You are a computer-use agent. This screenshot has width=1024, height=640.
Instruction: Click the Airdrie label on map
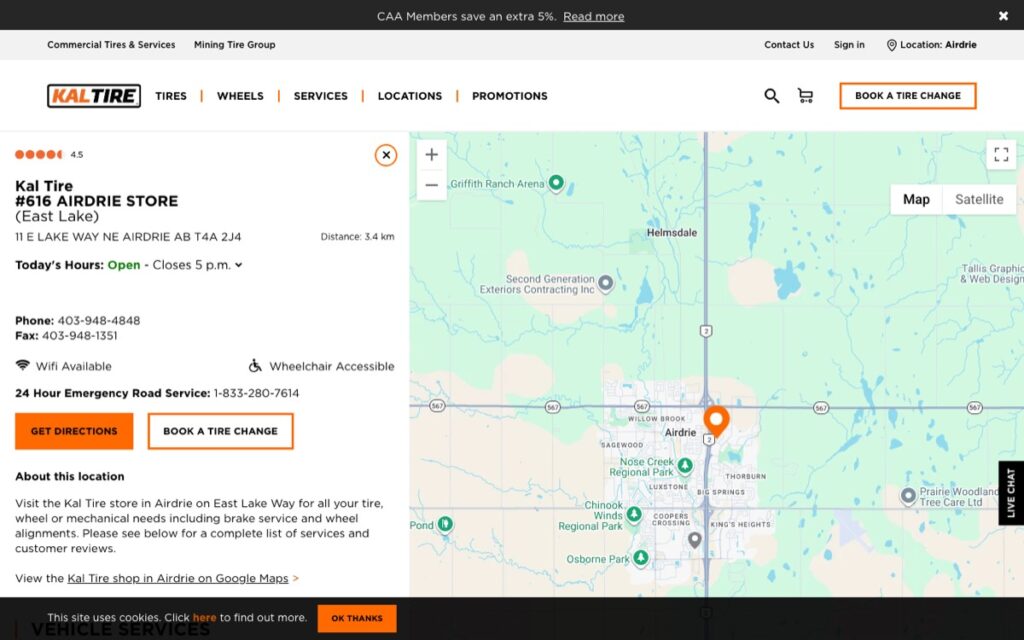[x=680, y=432]
